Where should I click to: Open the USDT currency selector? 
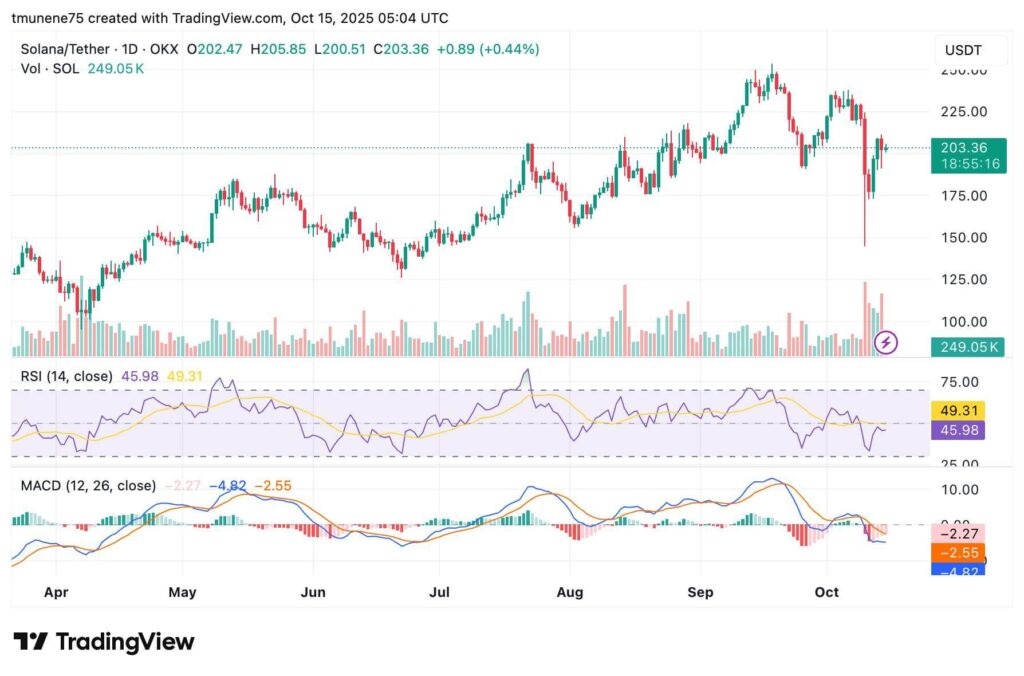click(x=964, y=50)
